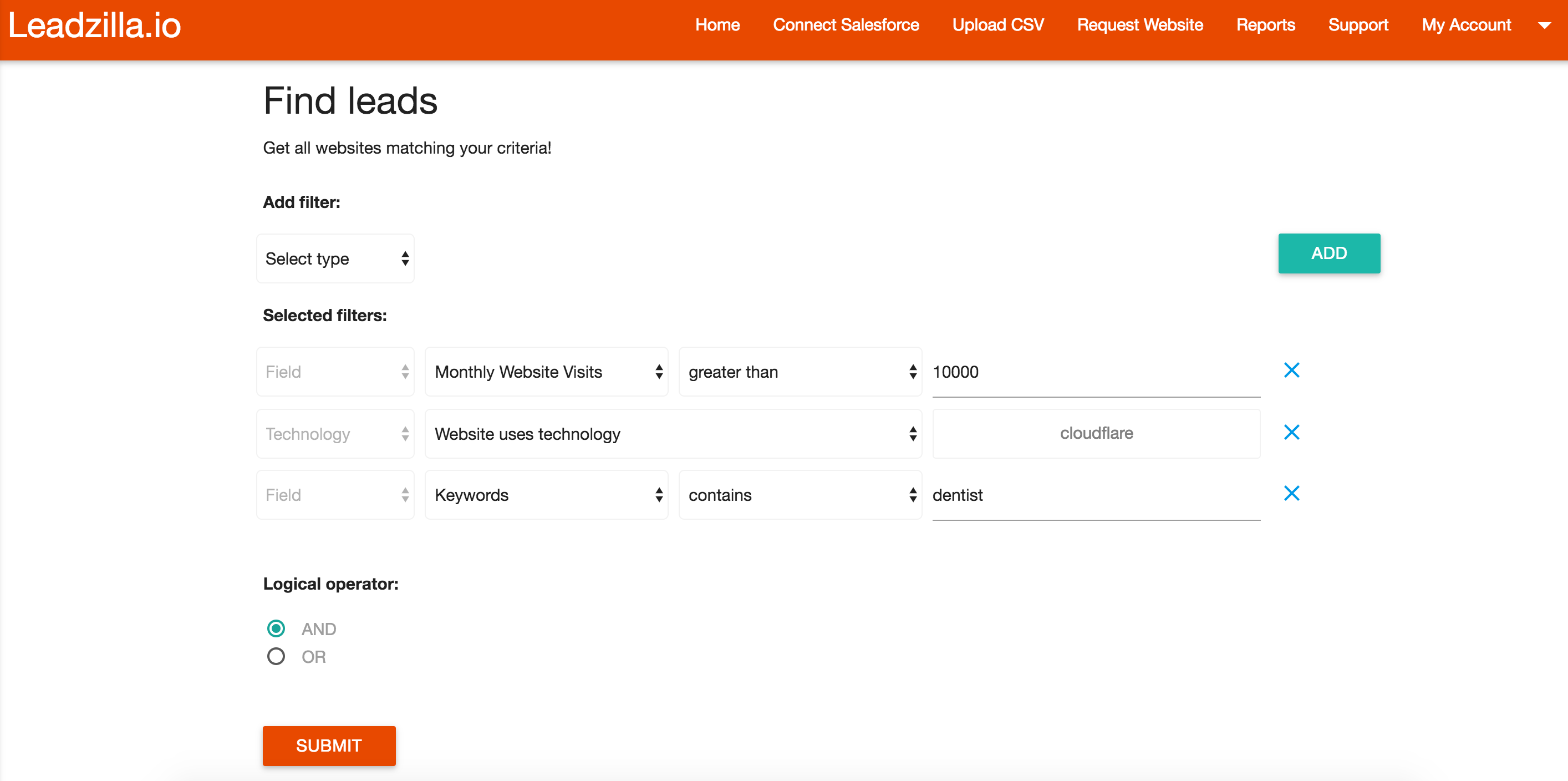Click the ADD filter button
This screenshot has height=781, width=1568.
coord(1329,253)
